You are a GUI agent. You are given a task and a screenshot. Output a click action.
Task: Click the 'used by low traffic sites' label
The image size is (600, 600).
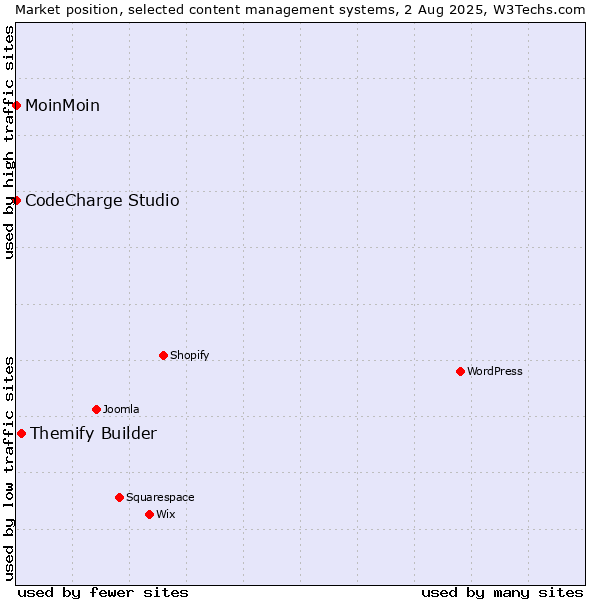coord(8,469)
